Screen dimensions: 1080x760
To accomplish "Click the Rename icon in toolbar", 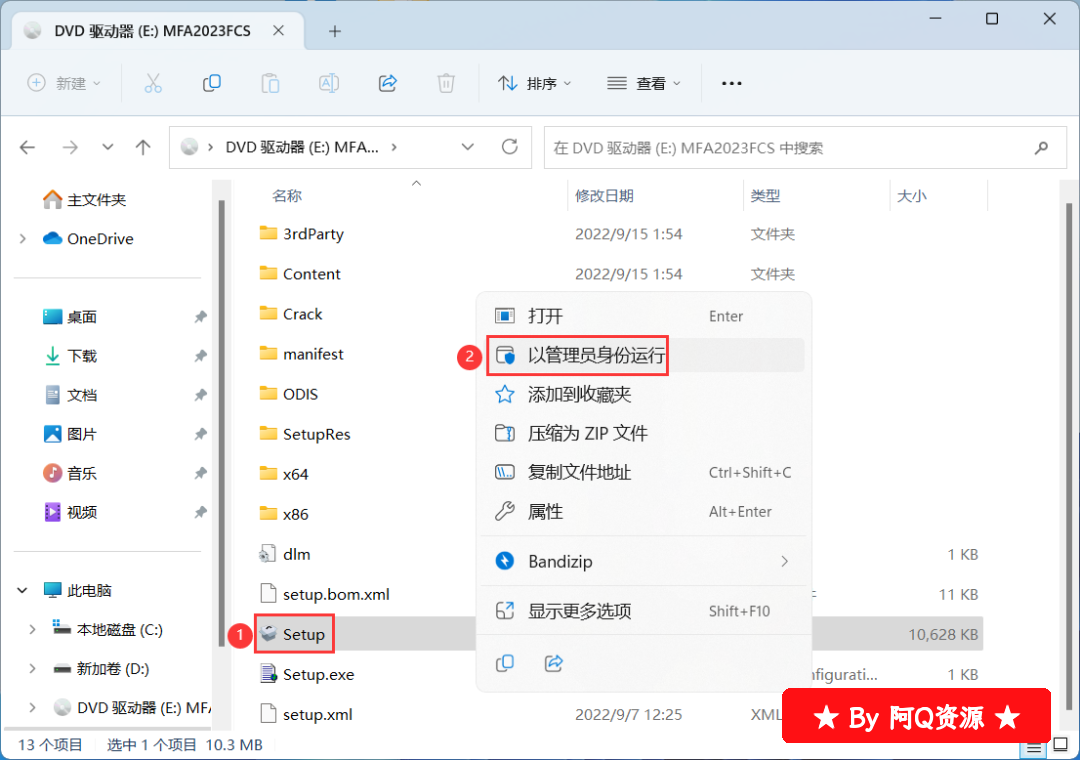I will [x=329, y=83].
